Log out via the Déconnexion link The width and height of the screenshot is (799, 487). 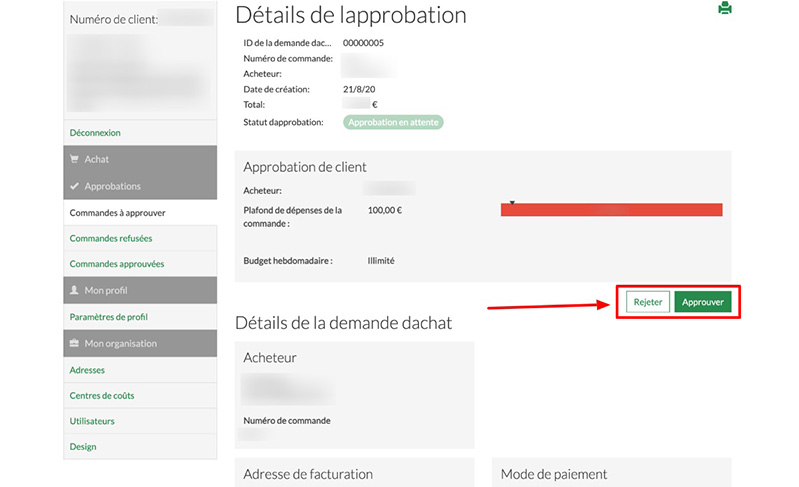(95, 132)
